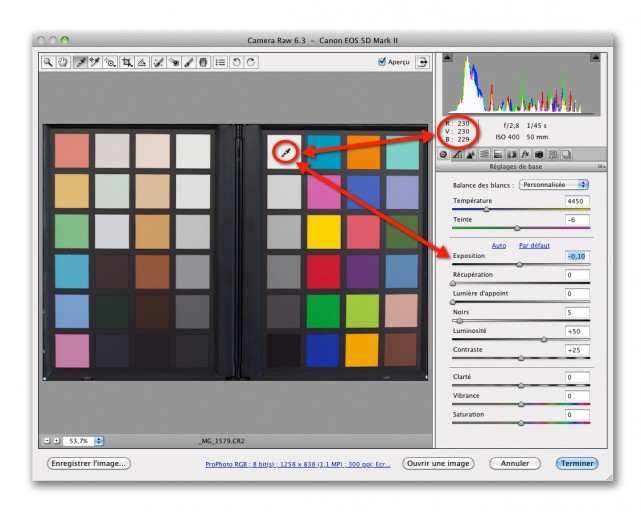
Task: Toggle highlight clipping warning in histogram
Action: 595,58
